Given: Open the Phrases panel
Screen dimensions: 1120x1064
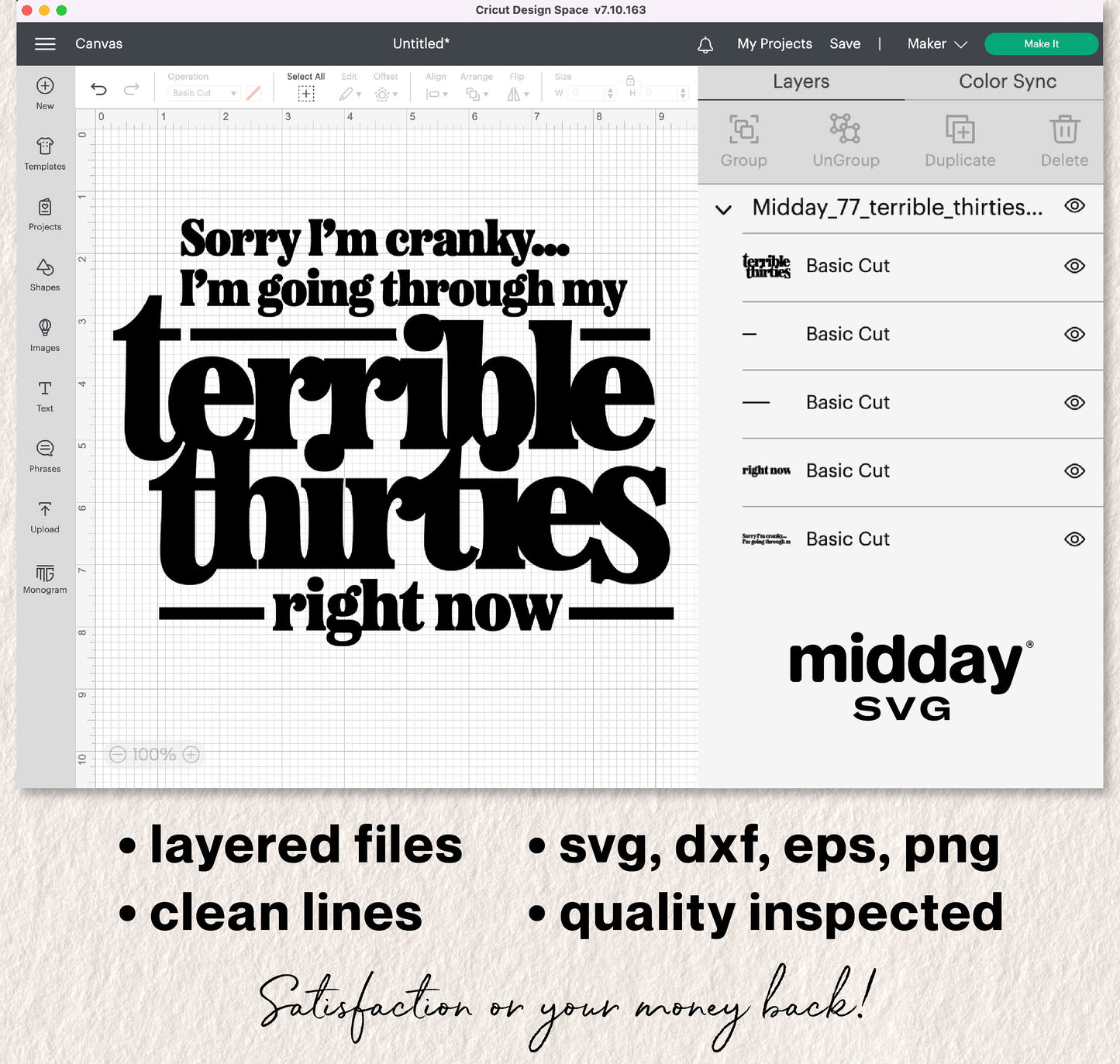Looking at the screenshot, I should pyautogui.click(x=45, y=456).
